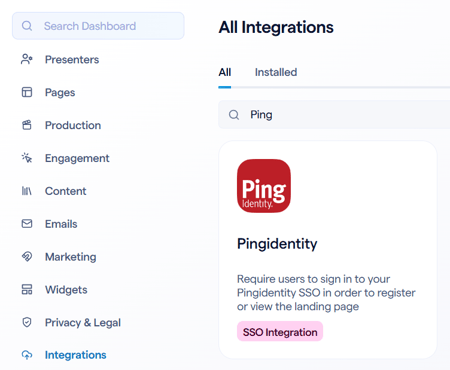
Task: Click the magnifier icon beside Ping search
Action: coord(234,115)
